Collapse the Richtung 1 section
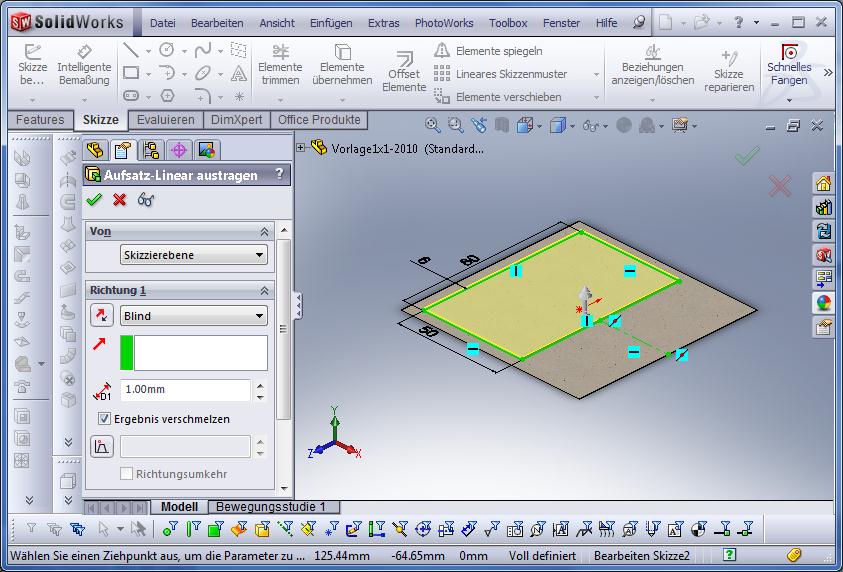 pos(264,290)
